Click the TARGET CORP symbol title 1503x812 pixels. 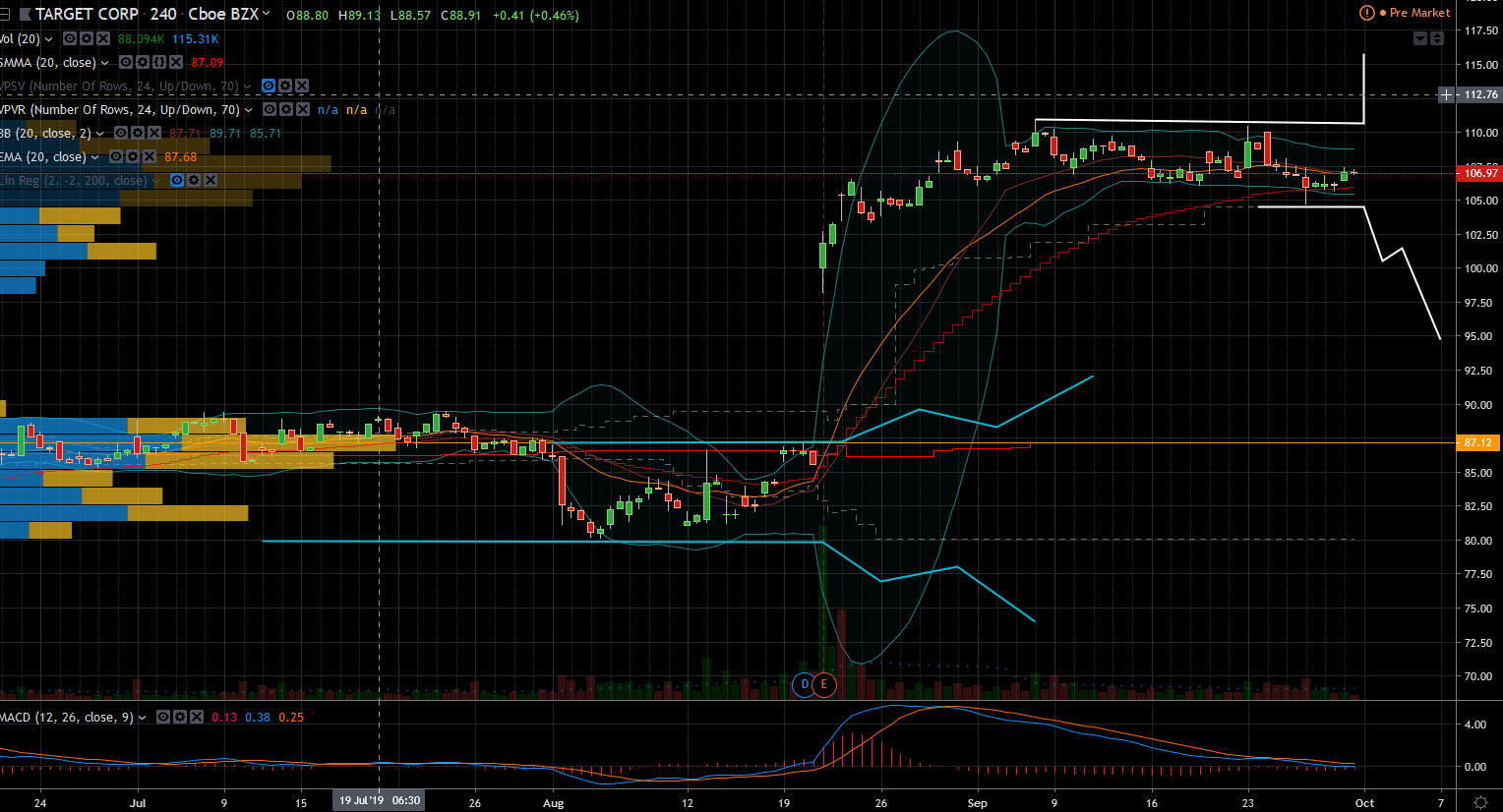pyautogui.click(x=87, y=15)
